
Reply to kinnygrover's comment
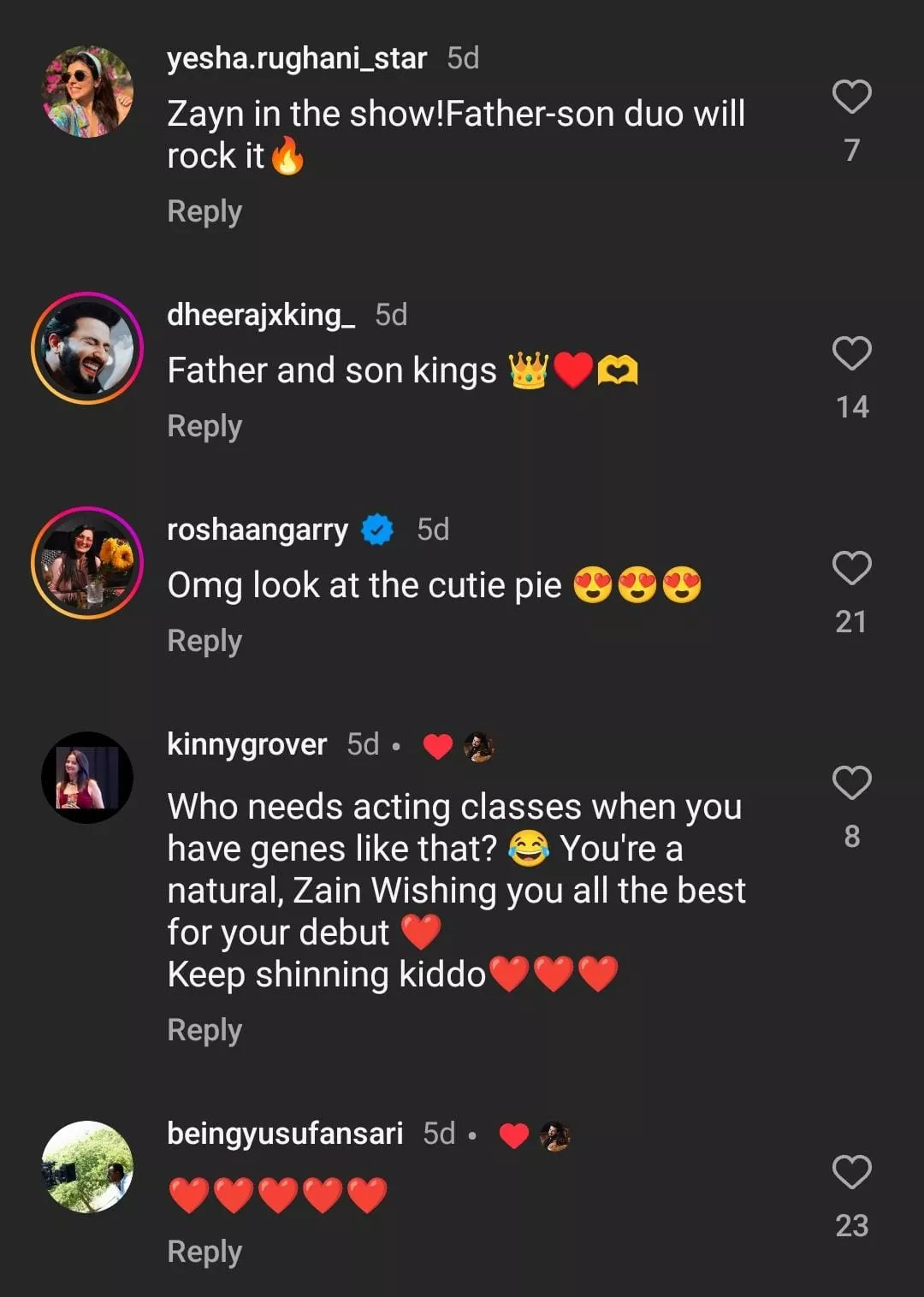pos(204,1030)
